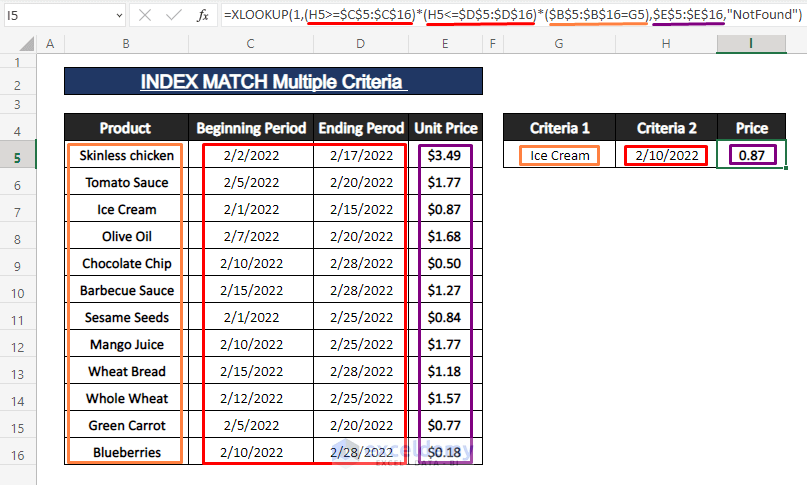Select the $3.49 unit price cell
807x485 pixels.
coord(446,155)
